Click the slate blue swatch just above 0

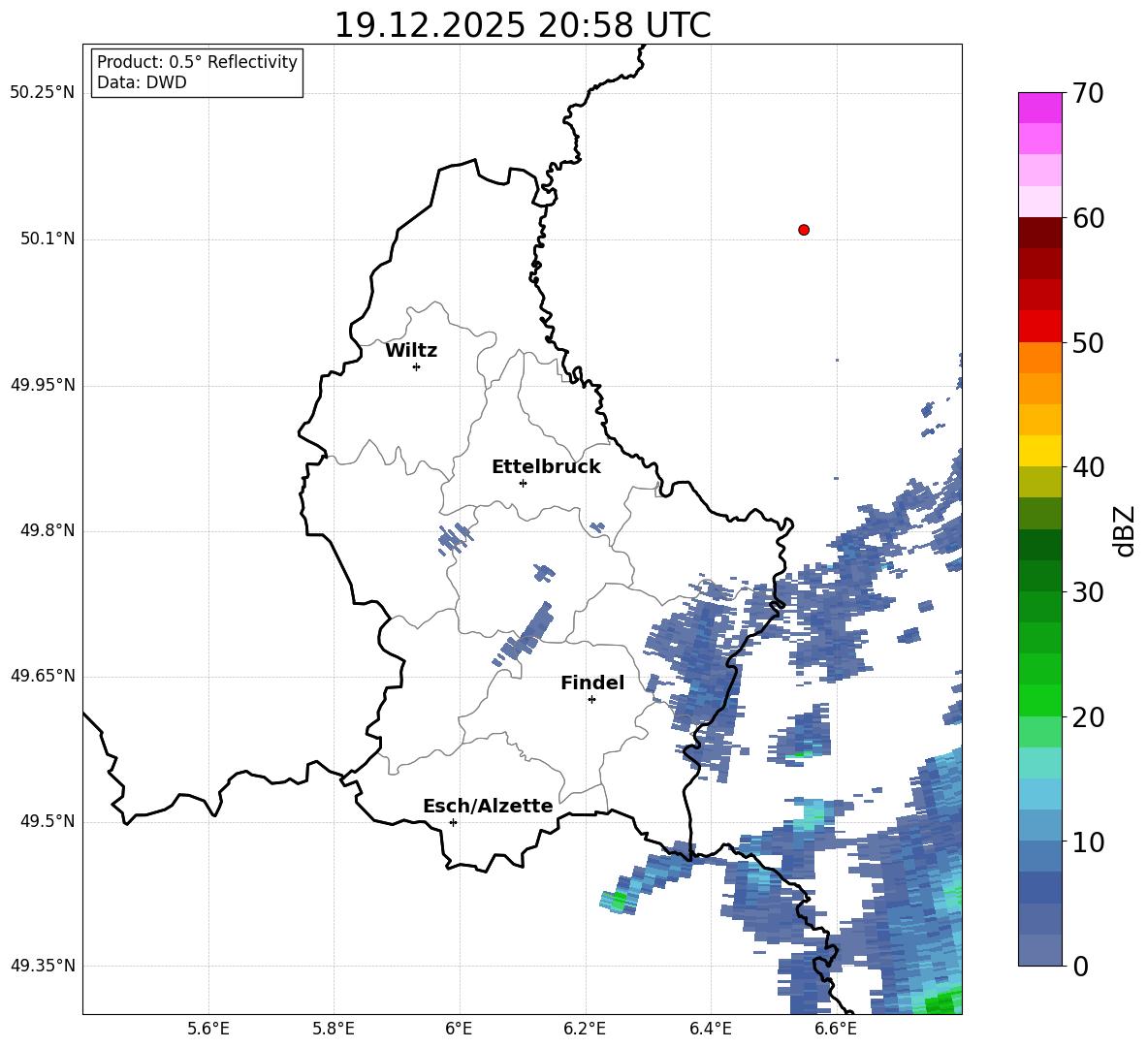(1039, 950)
